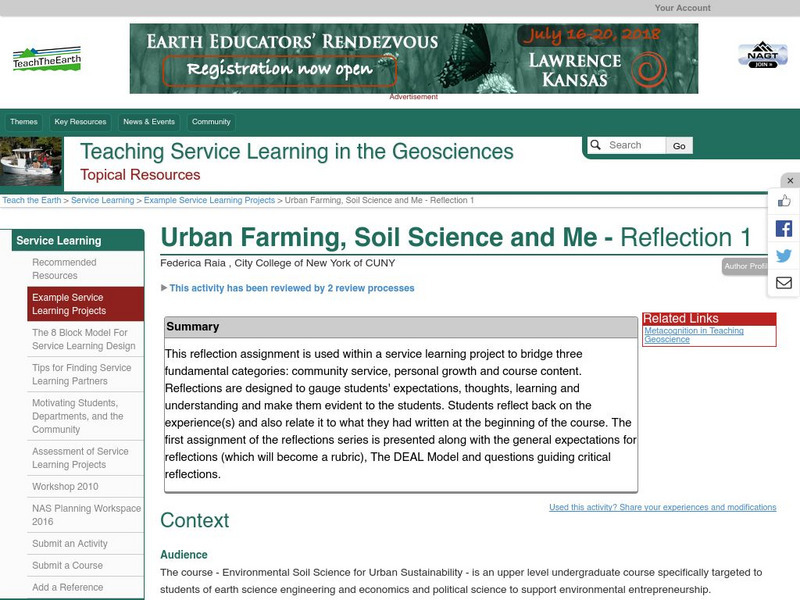The image size is (800, 600).
Task: Click the Facebook like thumbs-up icon
Action: 784,201
